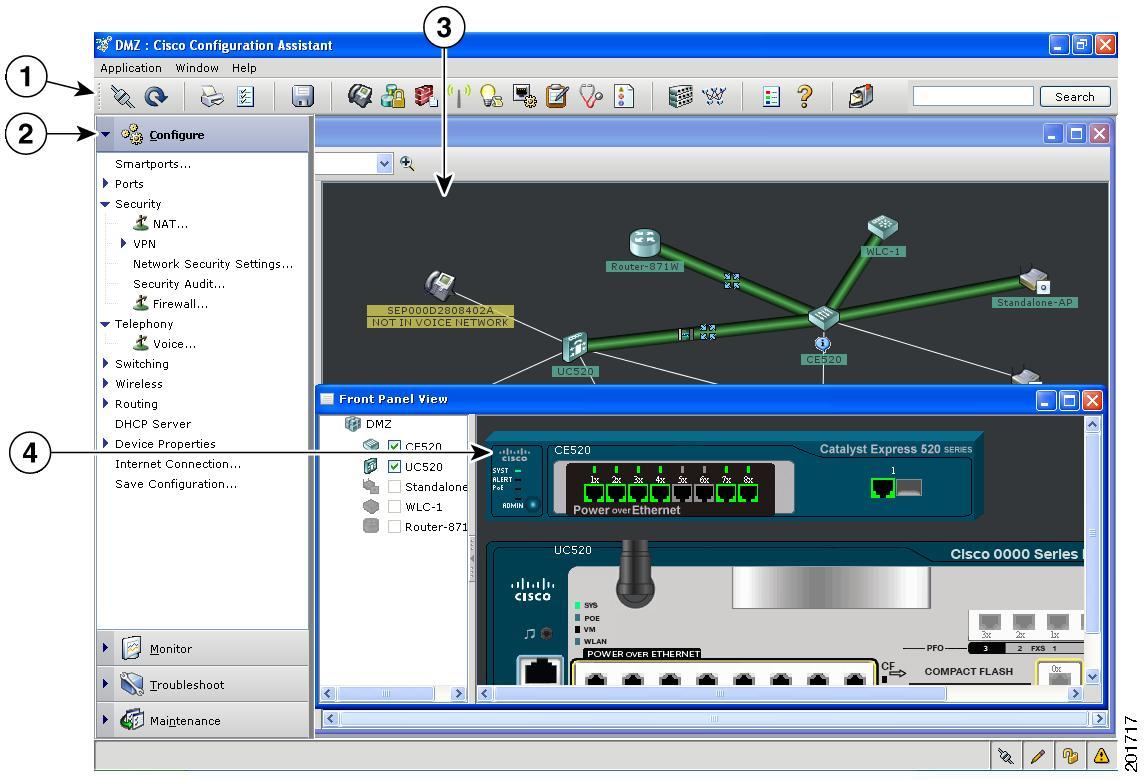
Task: Click the Legend list toolbar icon
Action: click(x=771, y=97)
